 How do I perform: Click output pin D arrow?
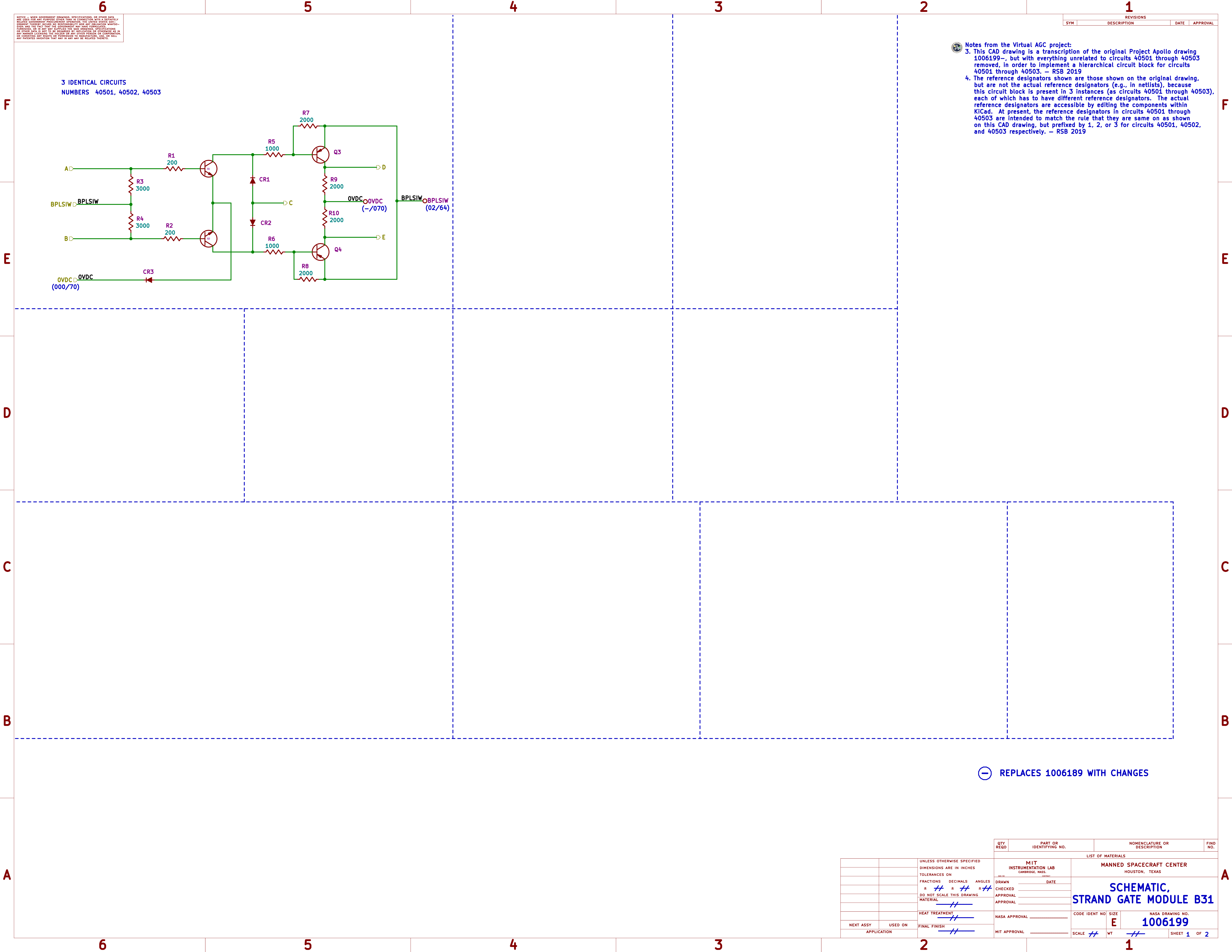(379, 167)
